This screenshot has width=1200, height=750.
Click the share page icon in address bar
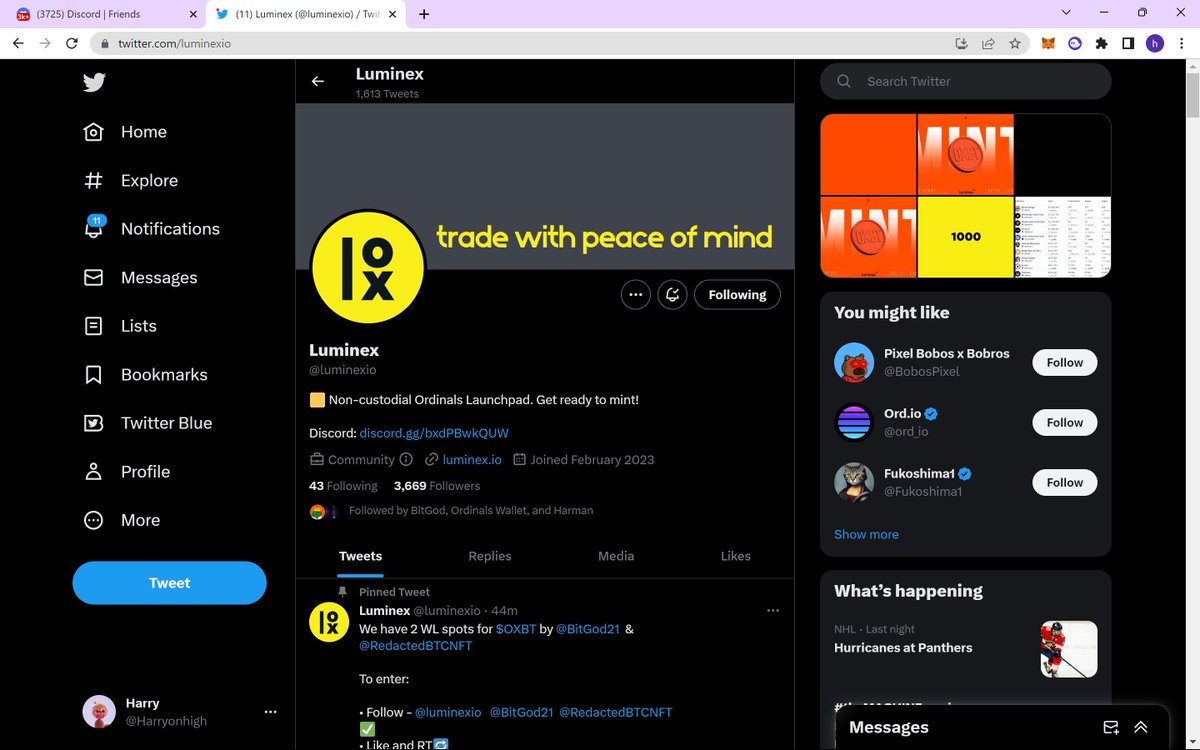coord(988,43)
